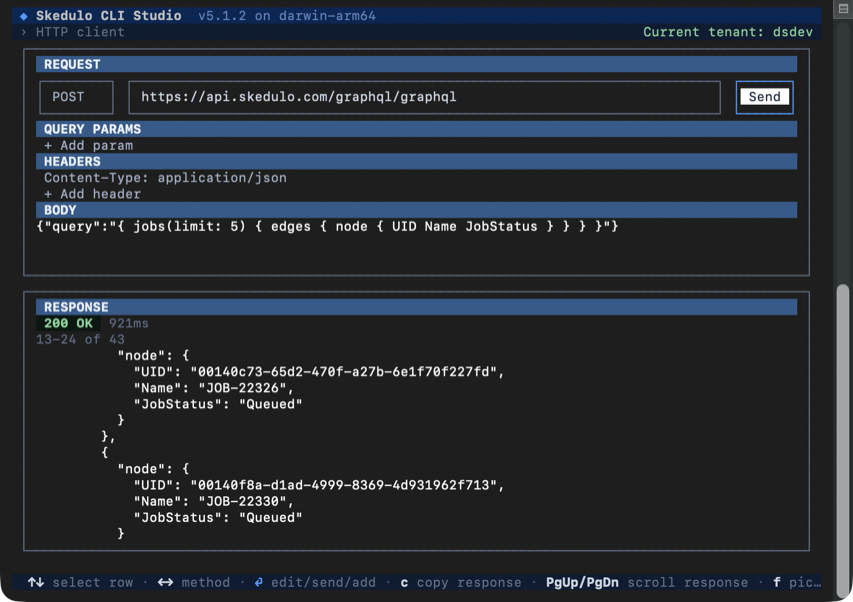
Task: Click the breadcrumb chevron before HTTP client
Action: click(x=23, y=32)
